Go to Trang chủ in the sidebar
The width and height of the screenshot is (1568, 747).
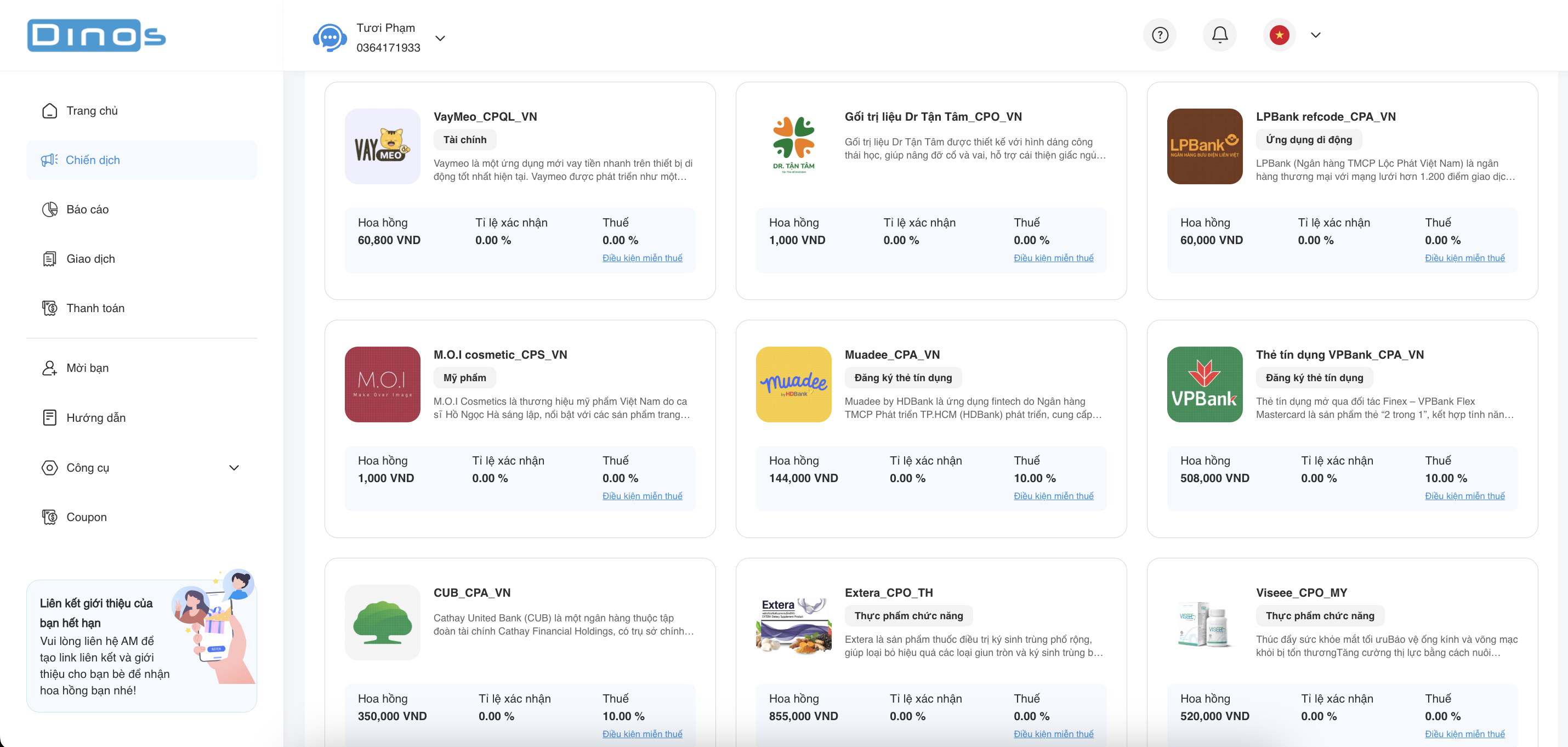pyautogui.click(x=92, y=111)
